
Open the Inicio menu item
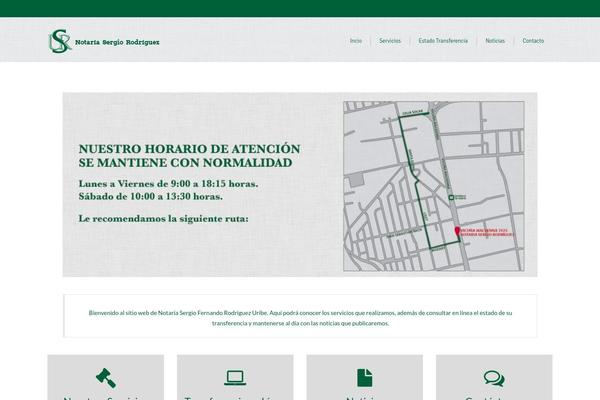355,41
